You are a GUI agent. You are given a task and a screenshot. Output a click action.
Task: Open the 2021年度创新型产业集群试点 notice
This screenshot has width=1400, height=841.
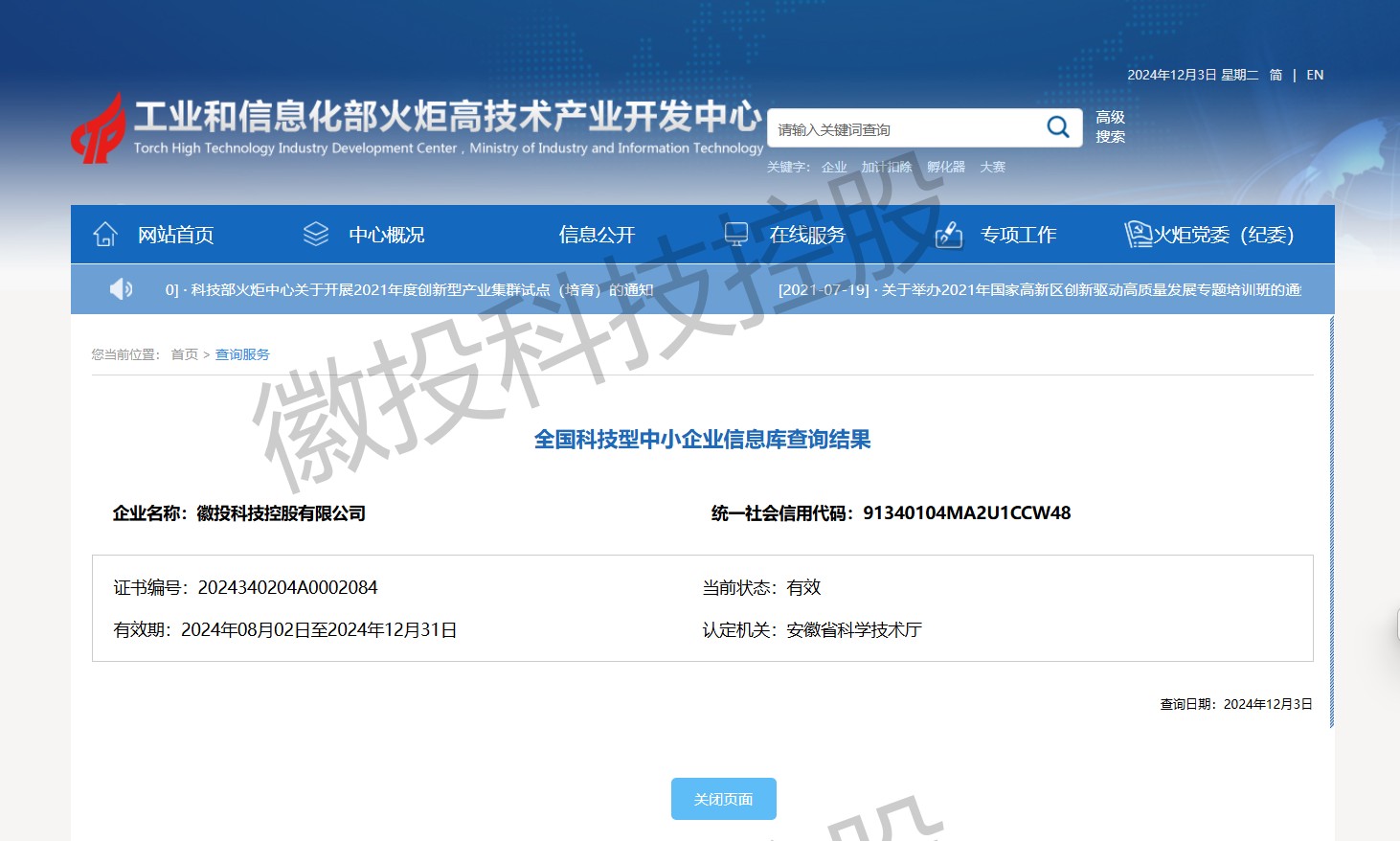410,290
